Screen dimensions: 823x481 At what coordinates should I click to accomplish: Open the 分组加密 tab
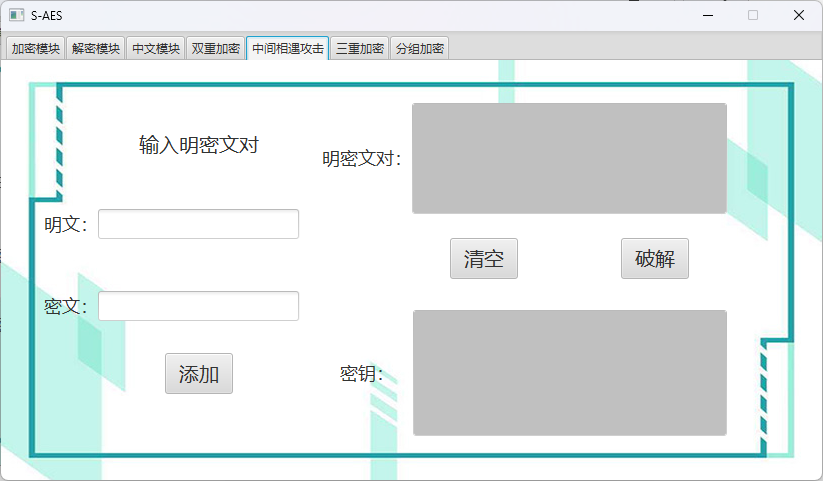(419, 48)
